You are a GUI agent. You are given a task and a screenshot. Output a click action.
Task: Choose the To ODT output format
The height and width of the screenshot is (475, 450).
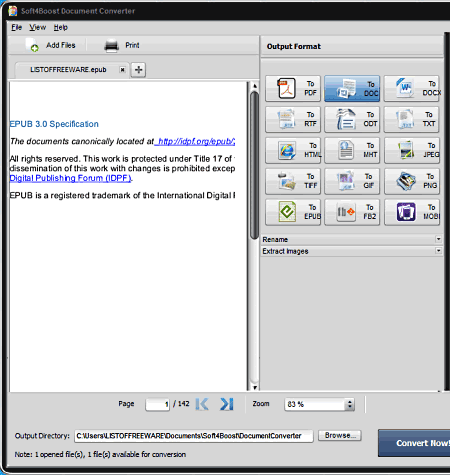coord(352,119)
